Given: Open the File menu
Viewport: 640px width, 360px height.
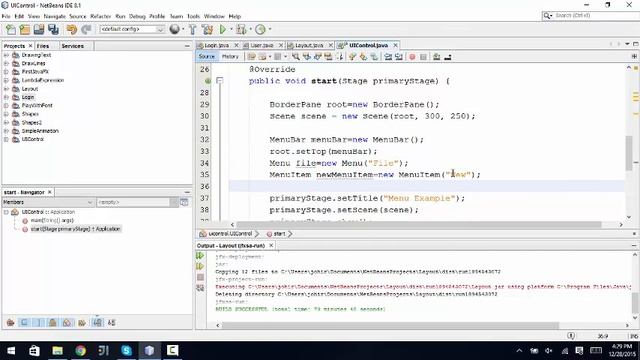Looking at the screenshot, I should (x=6, y=16).
